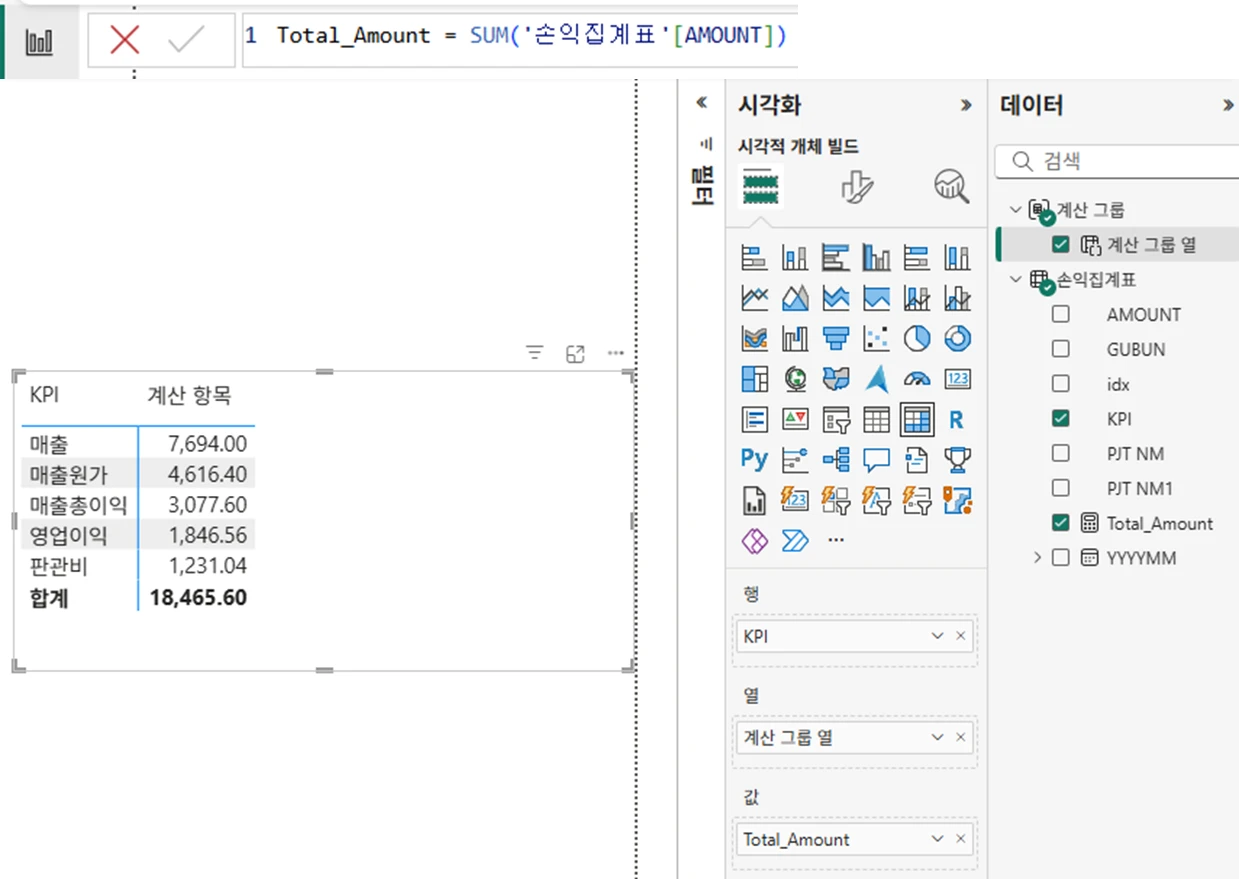The image size is (1239, 879).
Task: Select the donut chart visual
Action: point(957,339)
